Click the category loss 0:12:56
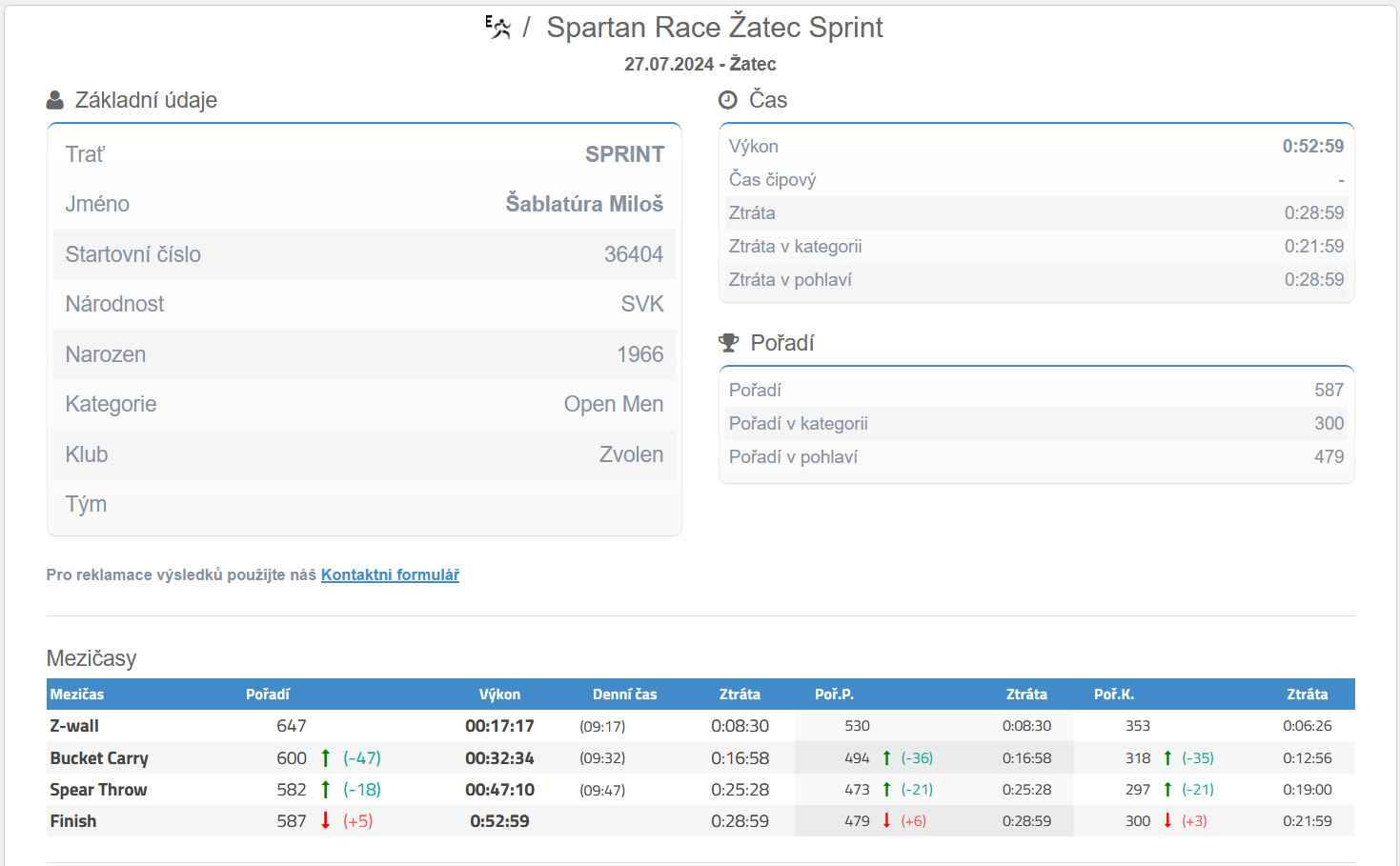The image size is (1400, 866). 1308,758
